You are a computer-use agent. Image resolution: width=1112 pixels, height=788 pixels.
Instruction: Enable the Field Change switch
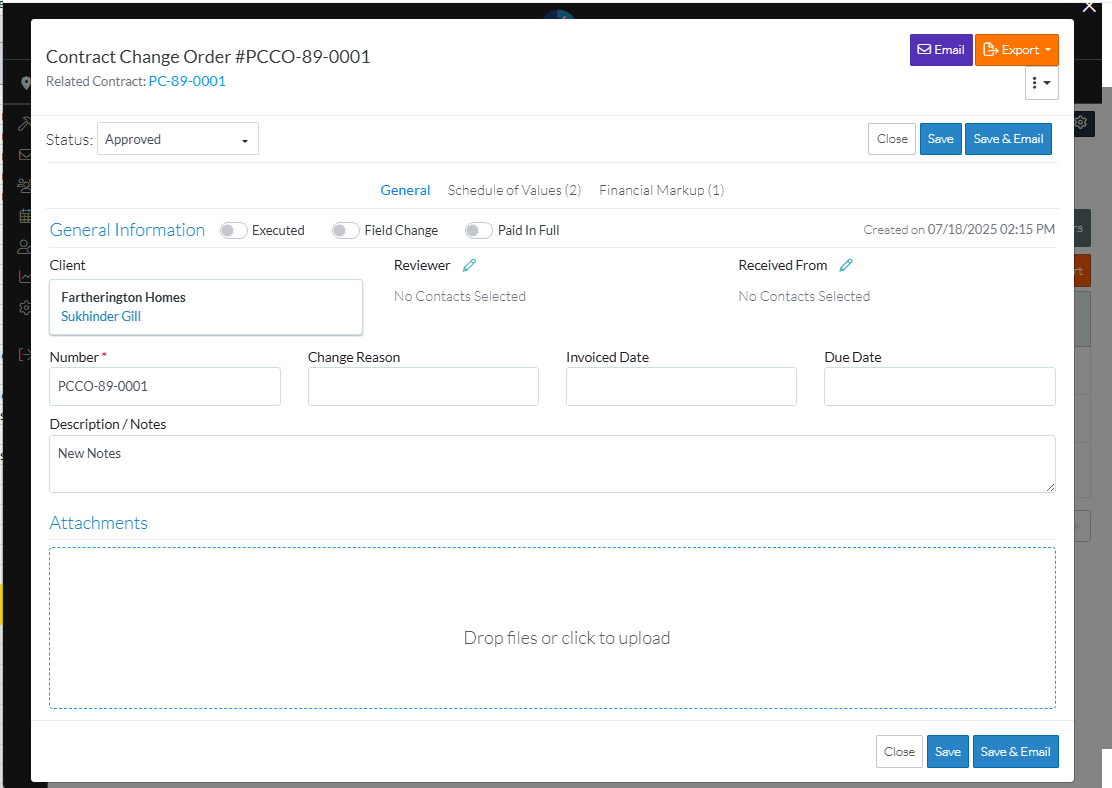tap(346, 231)
